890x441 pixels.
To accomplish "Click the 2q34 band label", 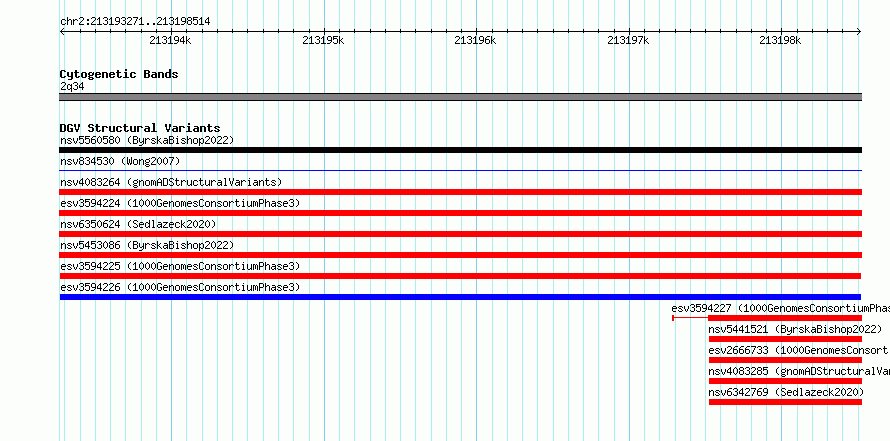I will pyautogui.click(x=73, y=87).
